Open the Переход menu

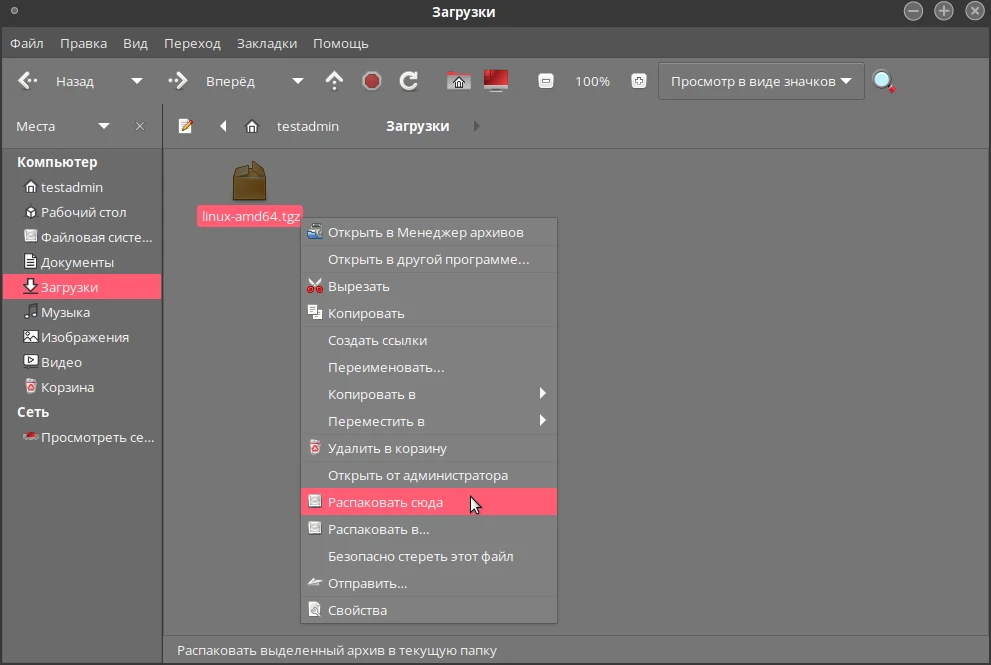click(192, 44)
